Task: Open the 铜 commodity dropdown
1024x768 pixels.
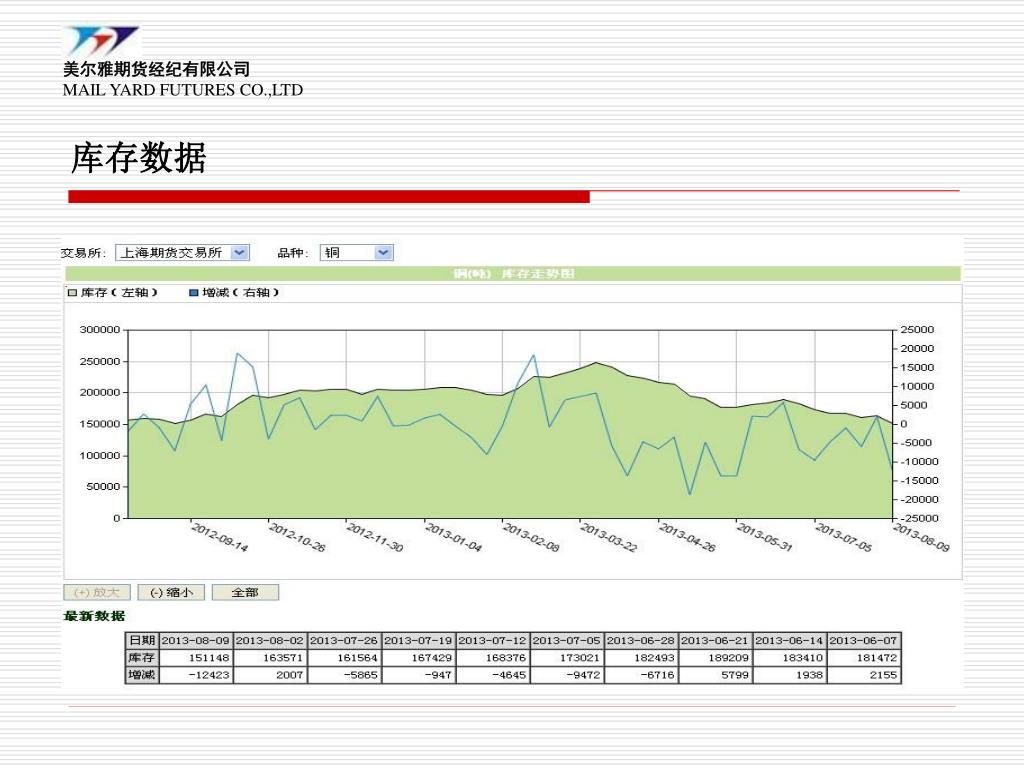Action: pos(357,253)
